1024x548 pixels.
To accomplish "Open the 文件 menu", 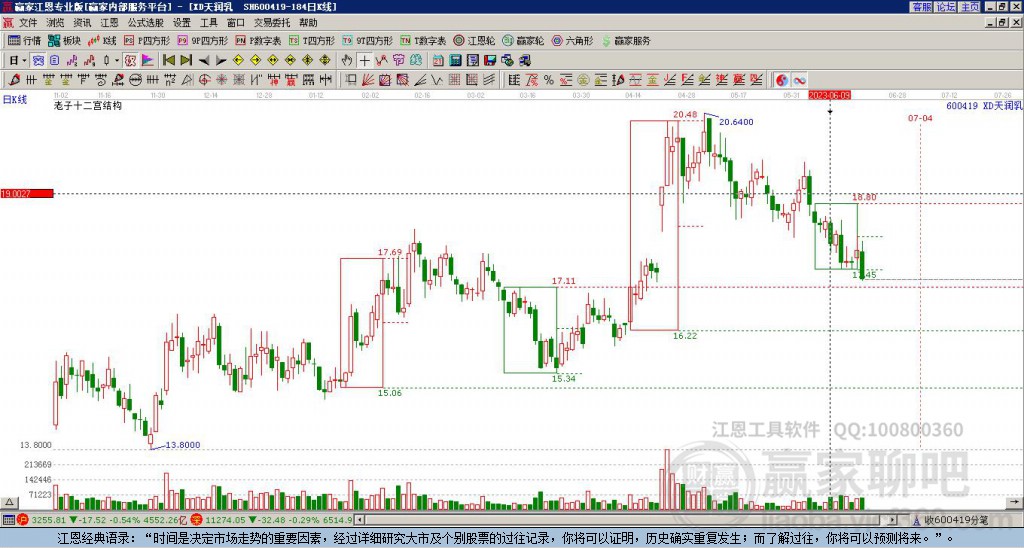I will 27,23.
